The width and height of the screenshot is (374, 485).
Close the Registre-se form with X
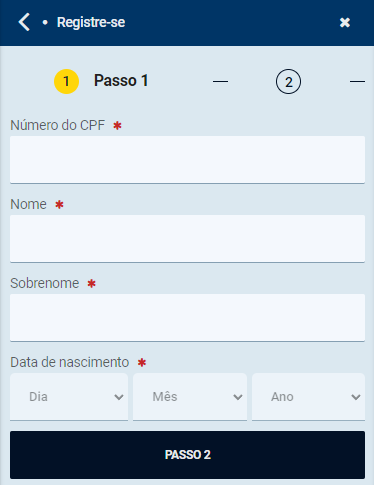(x=345, y=23)
